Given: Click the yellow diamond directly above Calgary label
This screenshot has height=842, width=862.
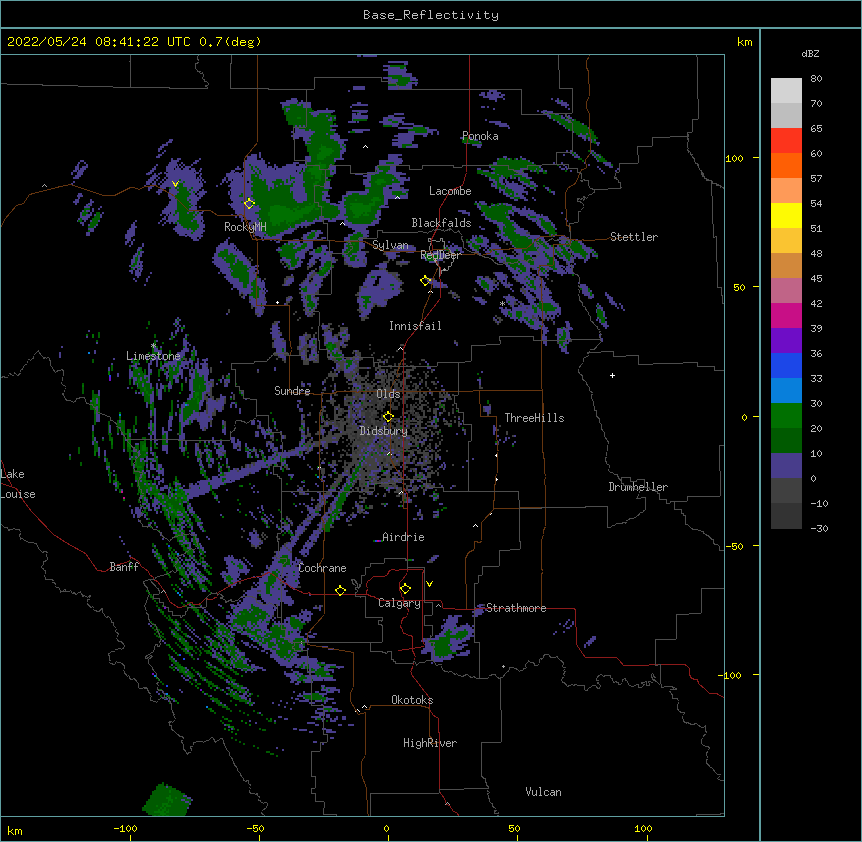Looking at the screenshot, I should 405,589.
